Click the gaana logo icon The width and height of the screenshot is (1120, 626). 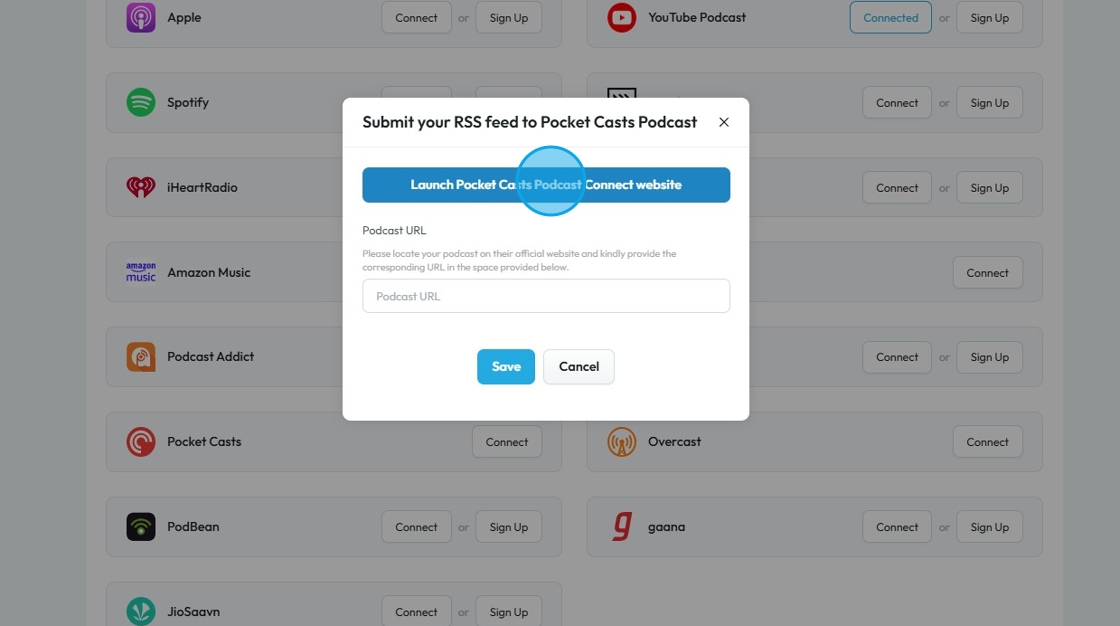point(622,527)
